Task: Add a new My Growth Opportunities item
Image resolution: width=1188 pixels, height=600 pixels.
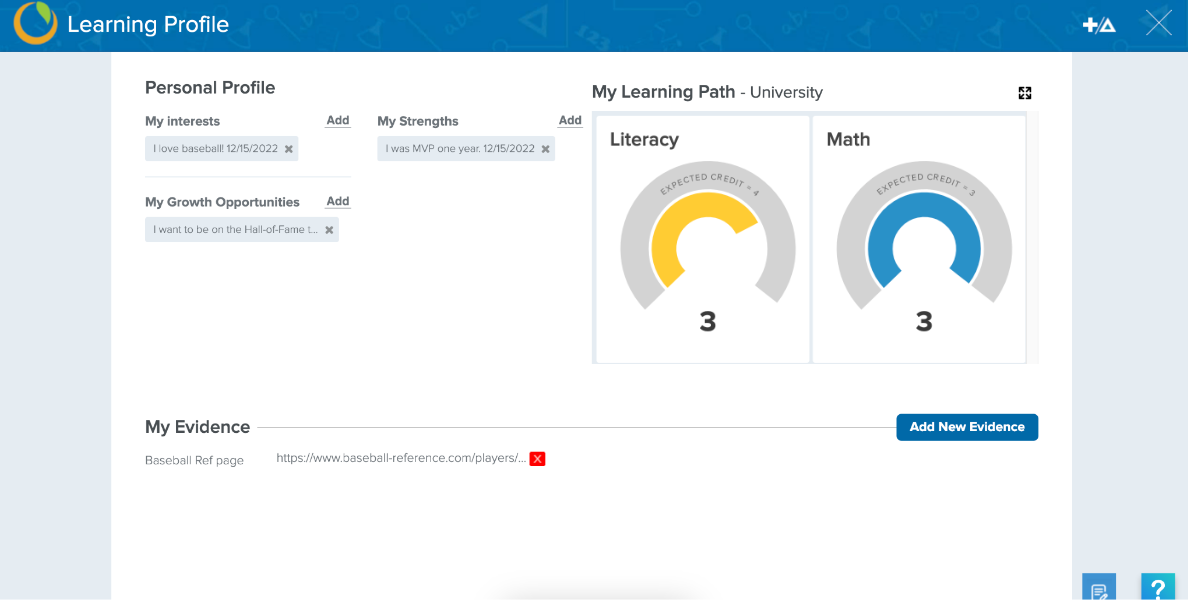Action: click(338, 202)
